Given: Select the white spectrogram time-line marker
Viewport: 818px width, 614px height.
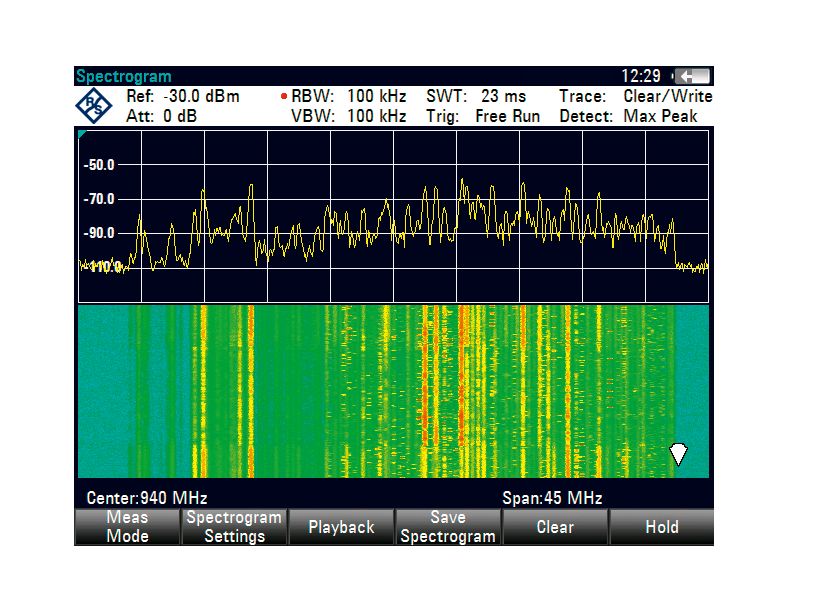Looking at the screenshot, I should (x=679, y=455).
